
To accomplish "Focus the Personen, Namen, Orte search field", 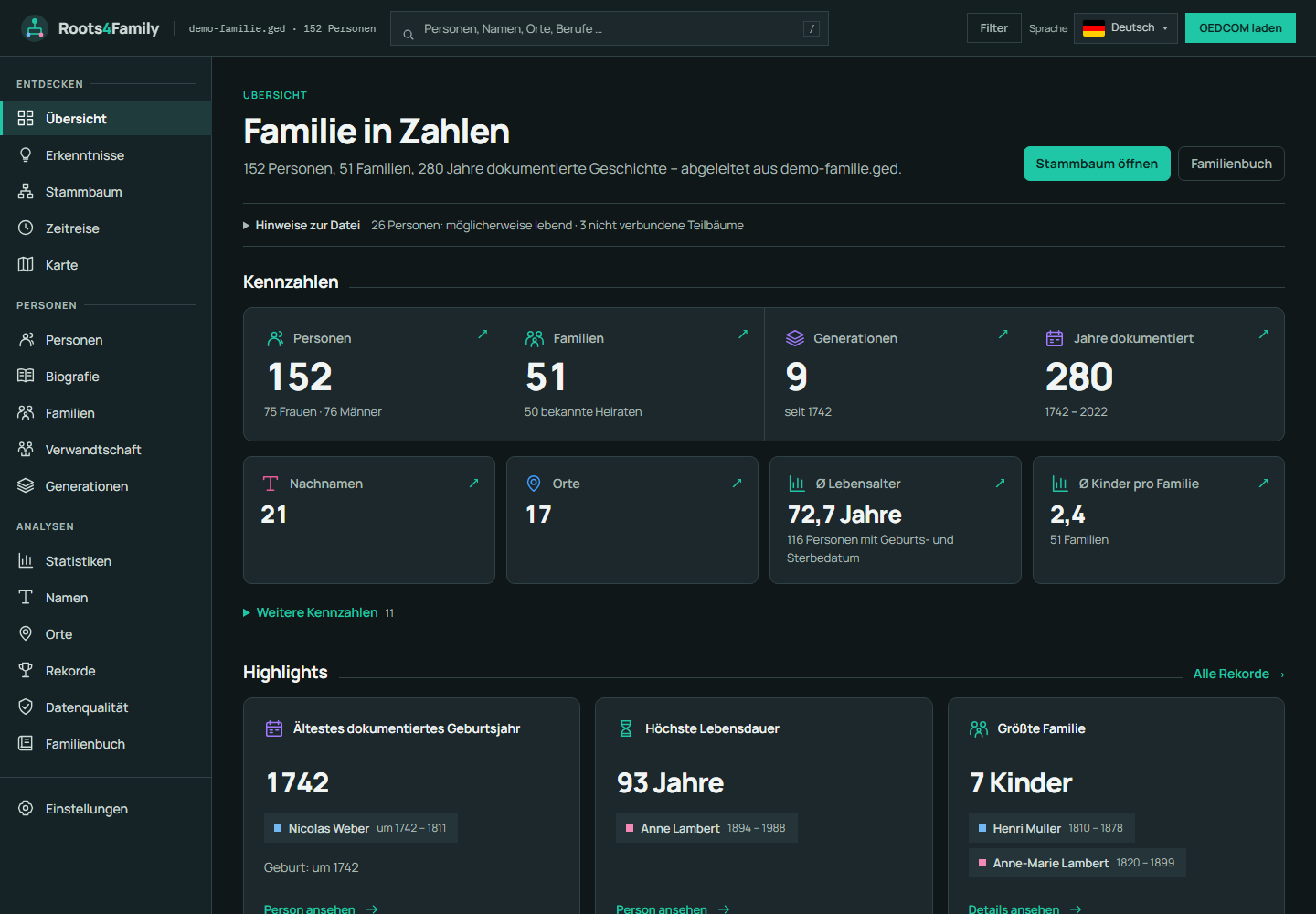I will (610, 28).
